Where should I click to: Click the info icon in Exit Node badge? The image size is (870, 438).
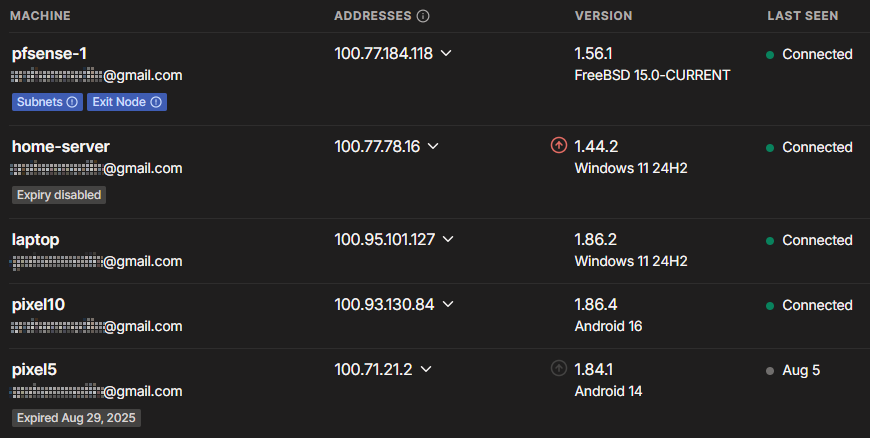pos(156,102)
